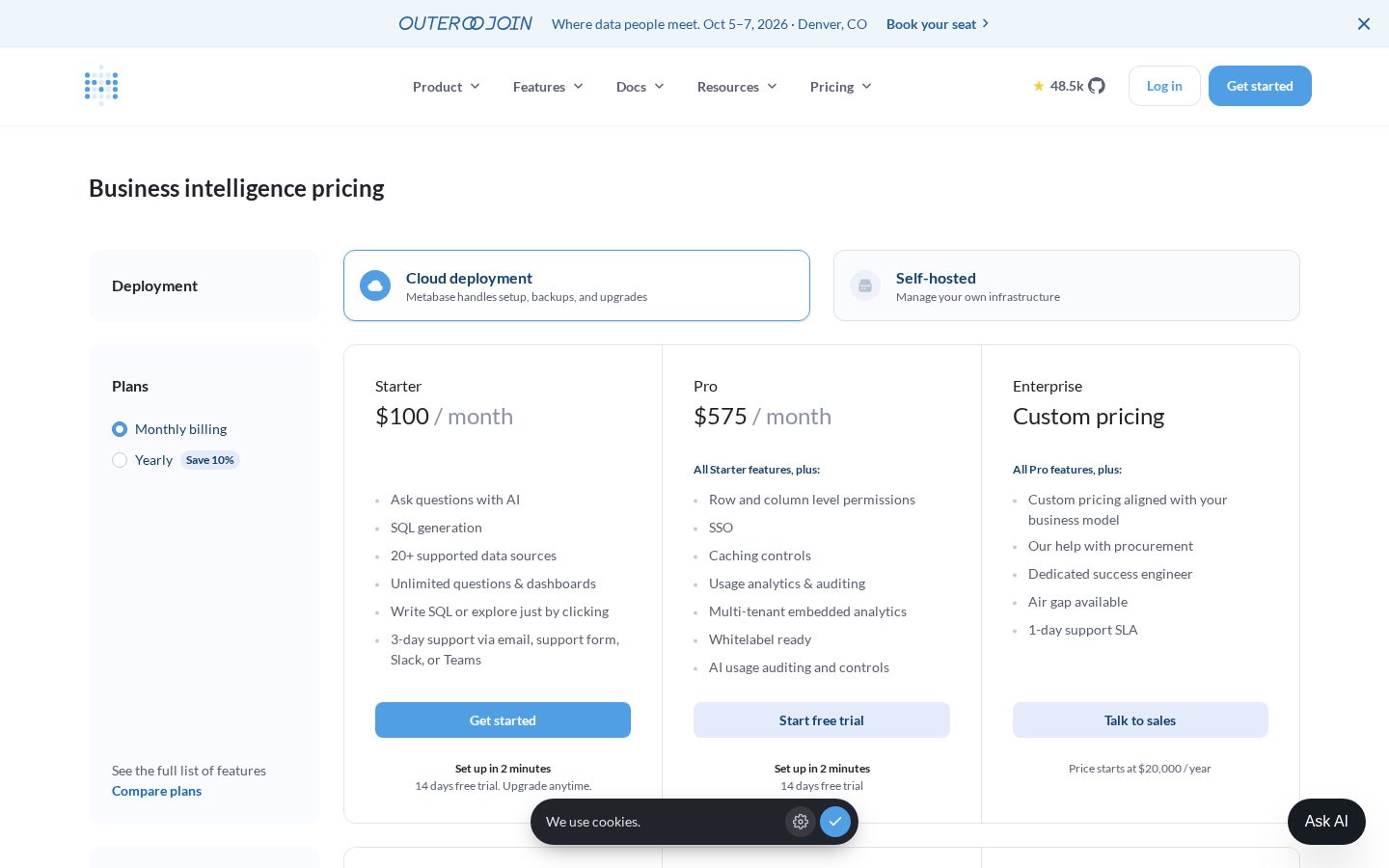The image size is (1389, 868).
Task: Select Monthly billing radio button
Action: pyautogui.click(x=120, y=429)
